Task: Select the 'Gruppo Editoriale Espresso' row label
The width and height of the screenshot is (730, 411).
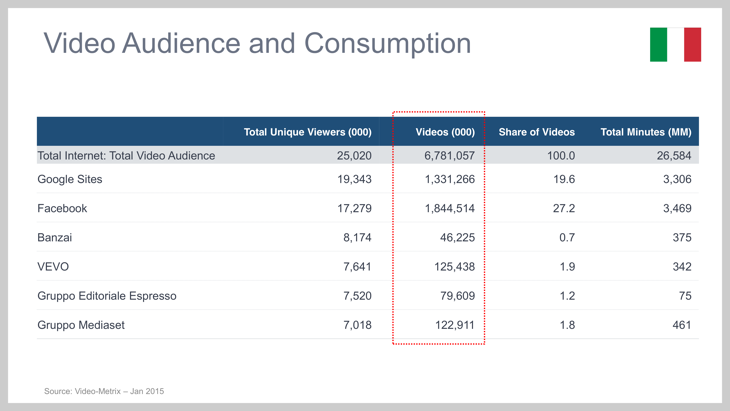Action: 107,296
